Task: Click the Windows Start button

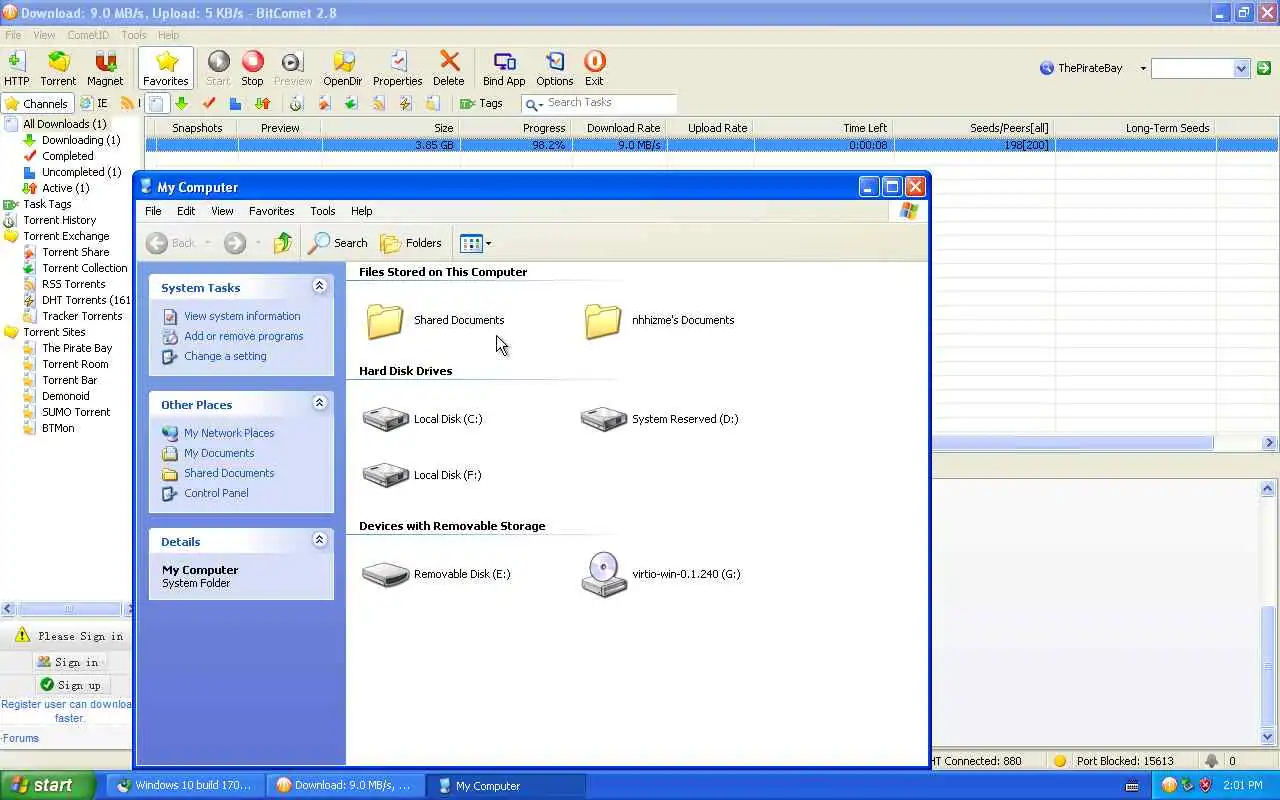Action: tap(47, 785)
